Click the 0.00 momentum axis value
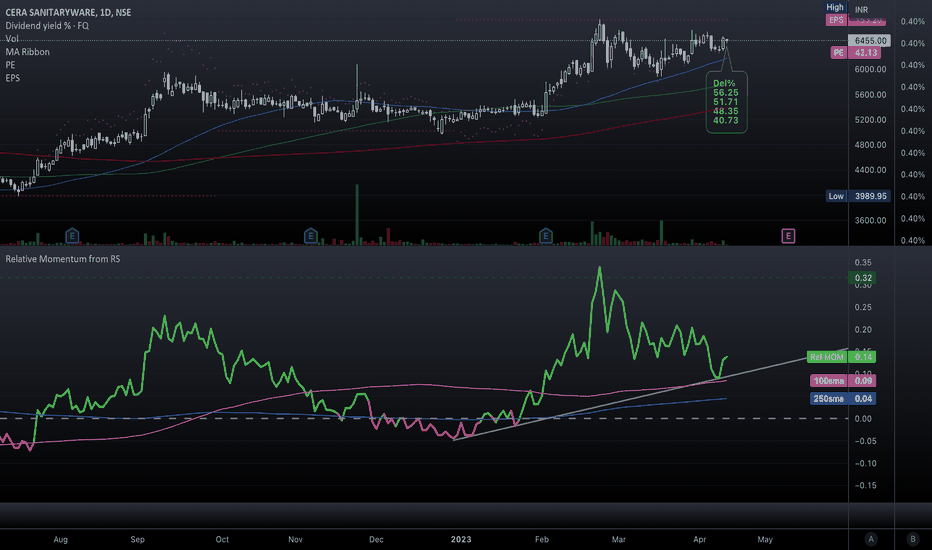 pos(863,419)
